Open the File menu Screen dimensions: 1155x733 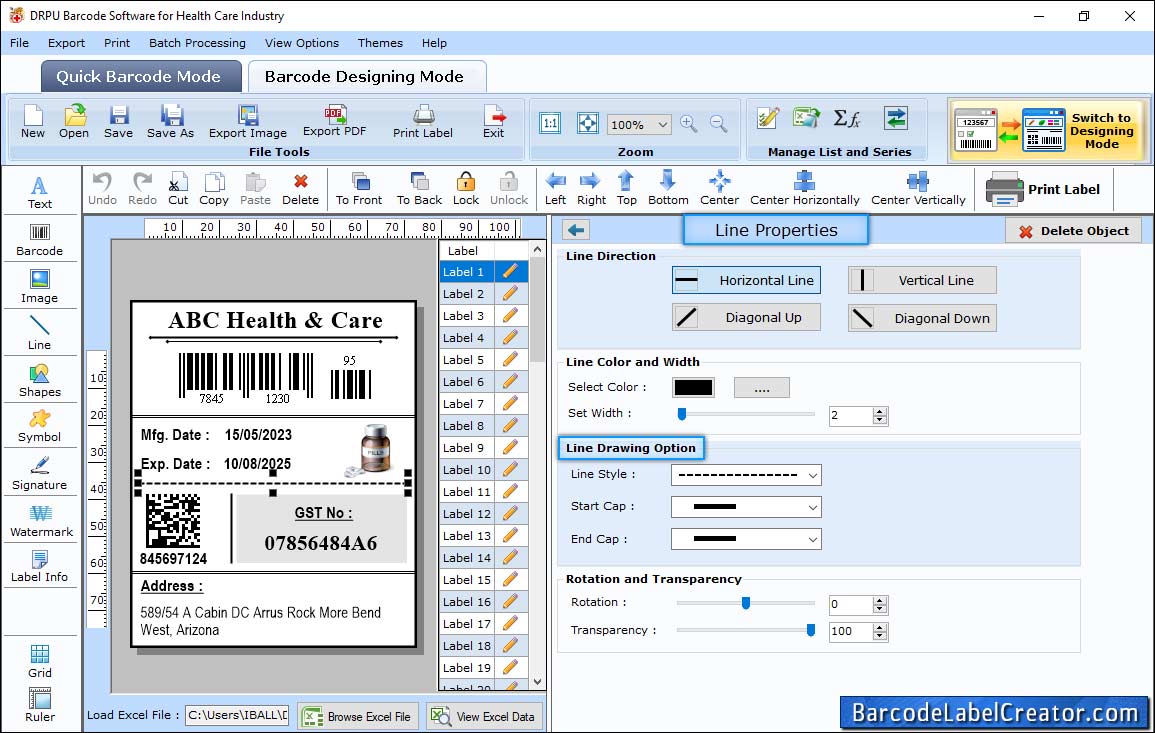tap(19, 43)
